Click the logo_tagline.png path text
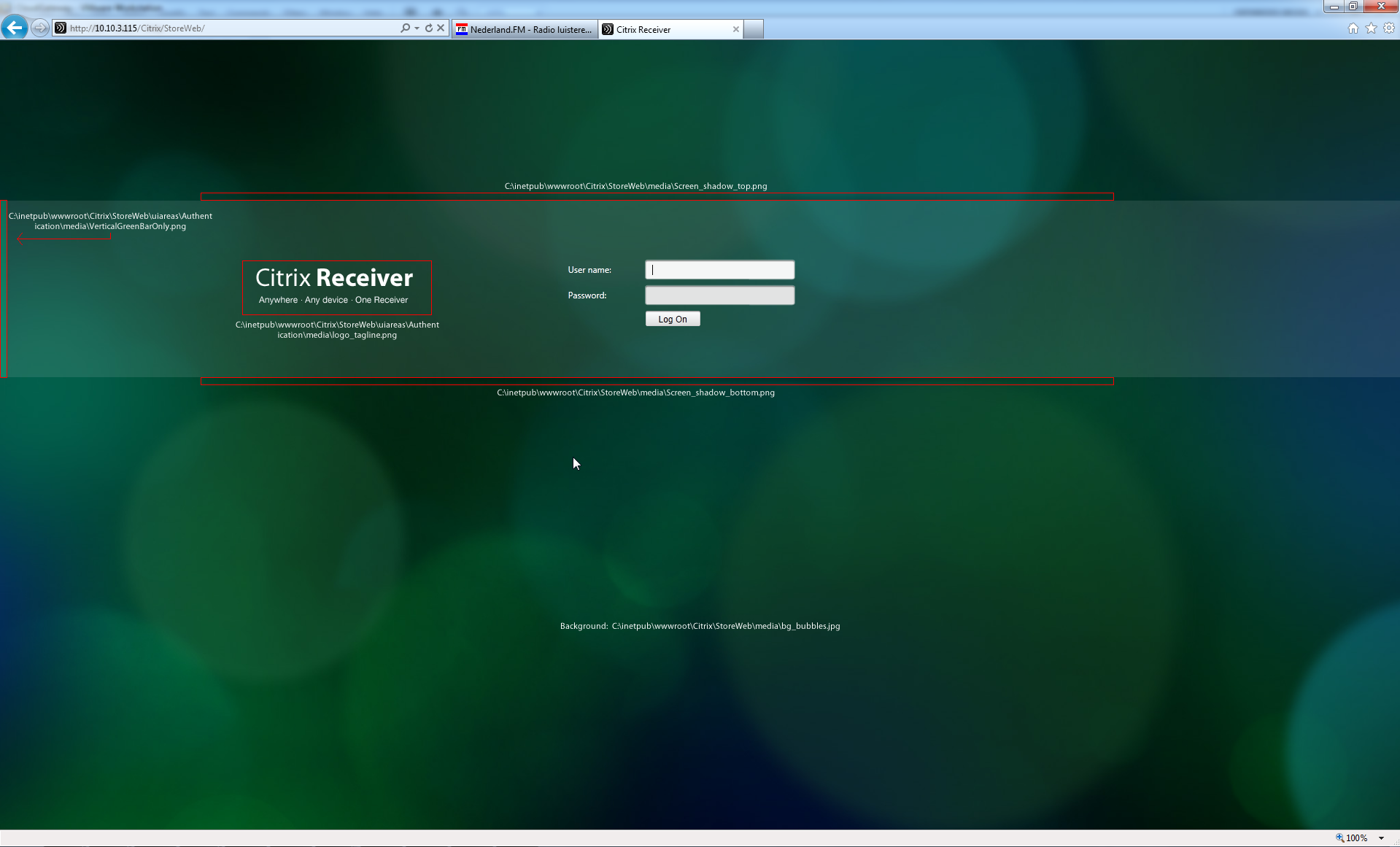The height and width of the screenshot is (847, 1400). 337,330
